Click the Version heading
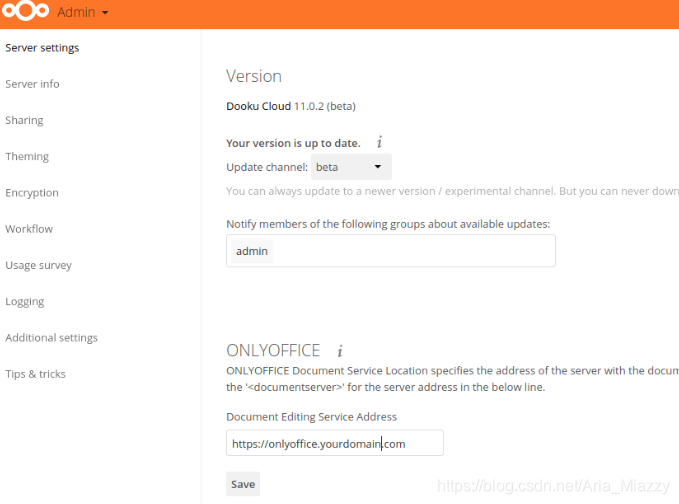The height and width of the screenshot is (504, 679). tap(254, 76)
